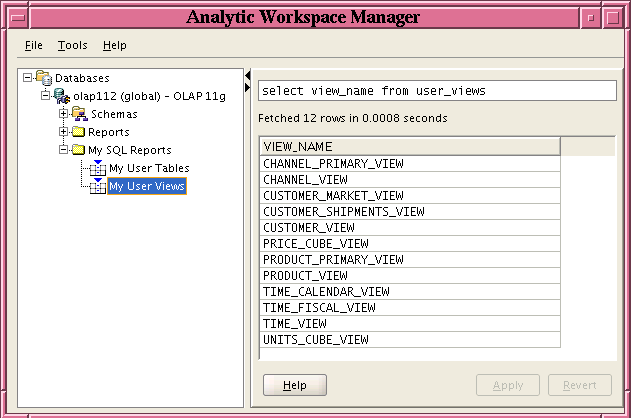This screenshot has width=631, height=418.
Task: Click the olap112 database connection icon
Action: tap(62, 96)
